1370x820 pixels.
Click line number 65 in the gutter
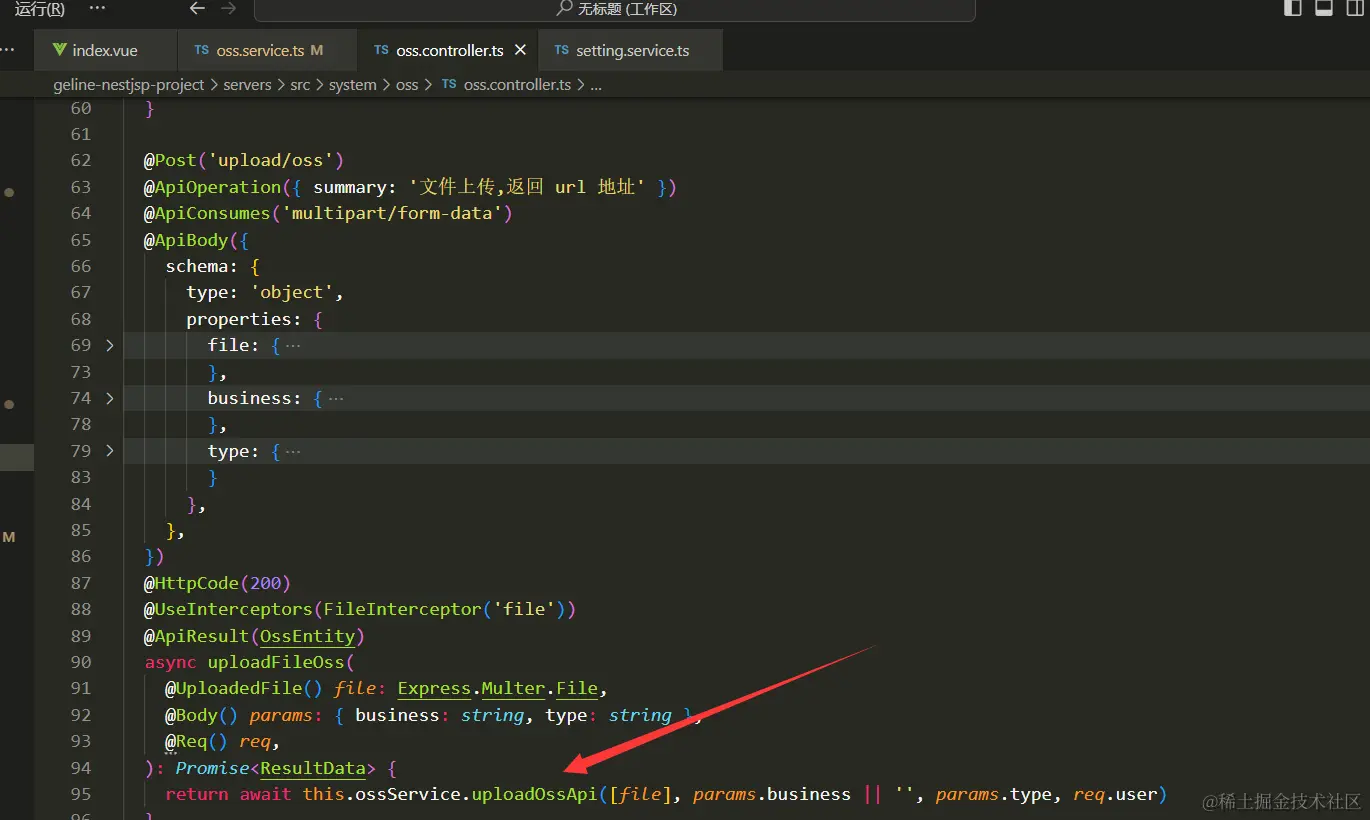(x=80, y=240)
